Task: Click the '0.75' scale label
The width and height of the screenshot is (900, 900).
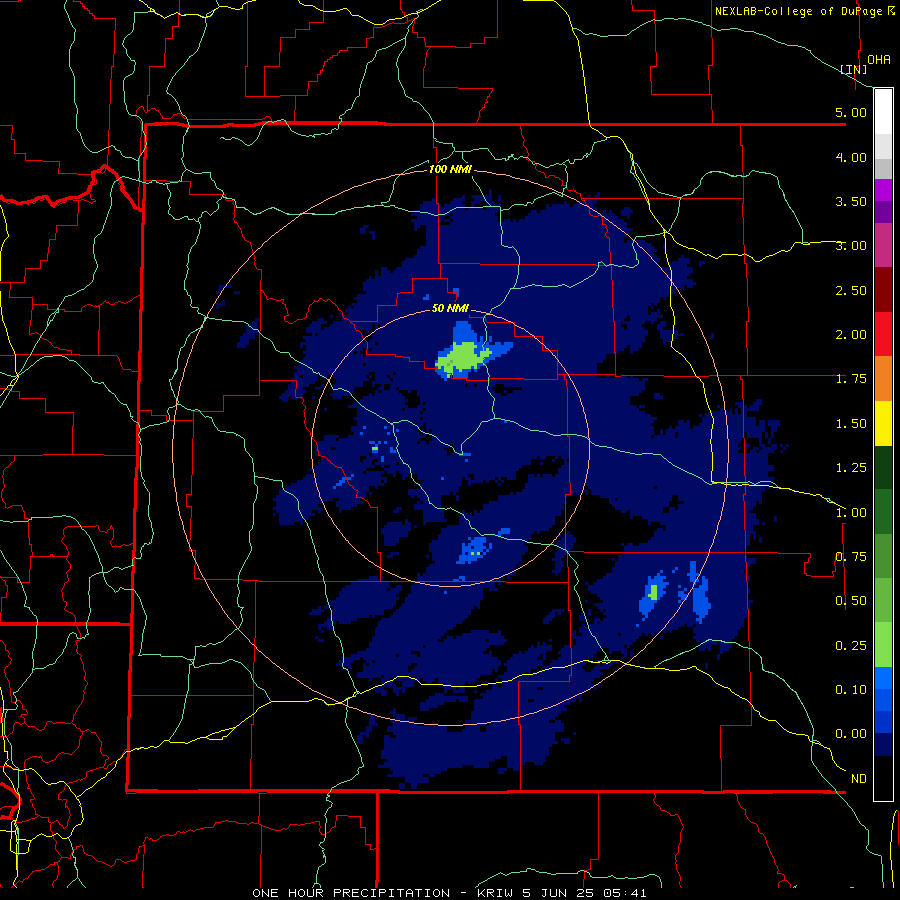Action: (x=851, y=557)
